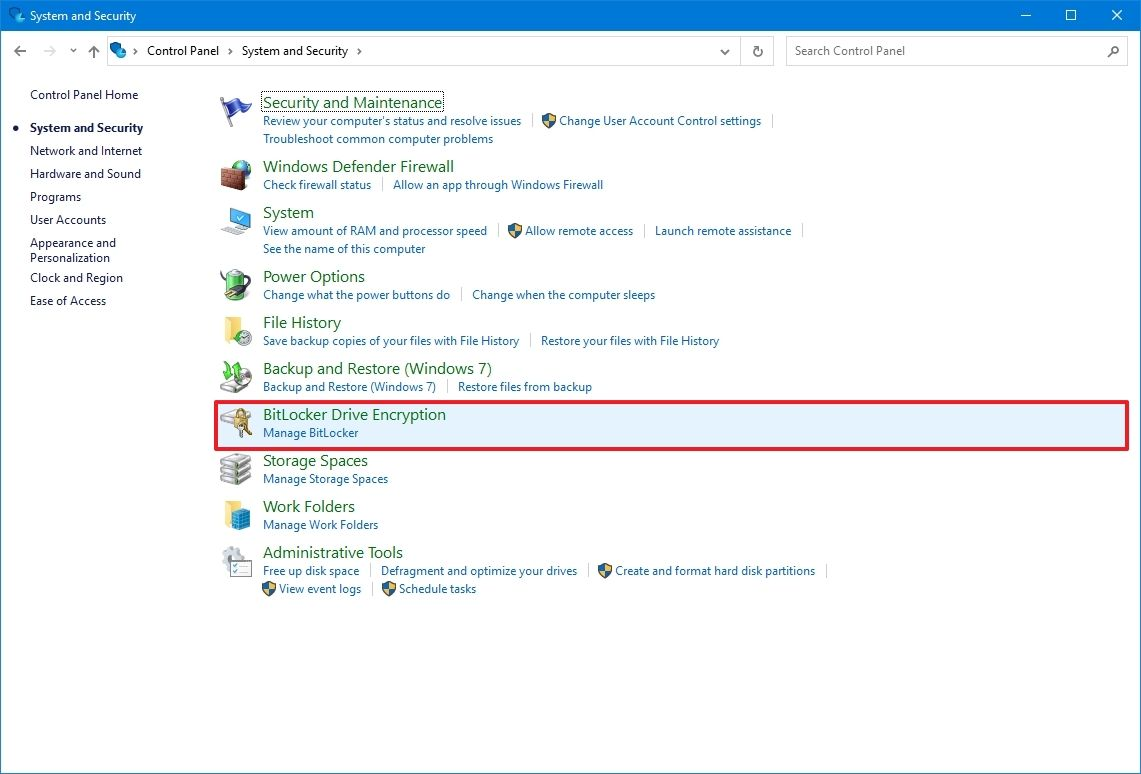The height and width of the screenshot is (774, 1141).
Task: Expand the chevron after Control Panel breadcrumb
Action: [x=230, y=51]
